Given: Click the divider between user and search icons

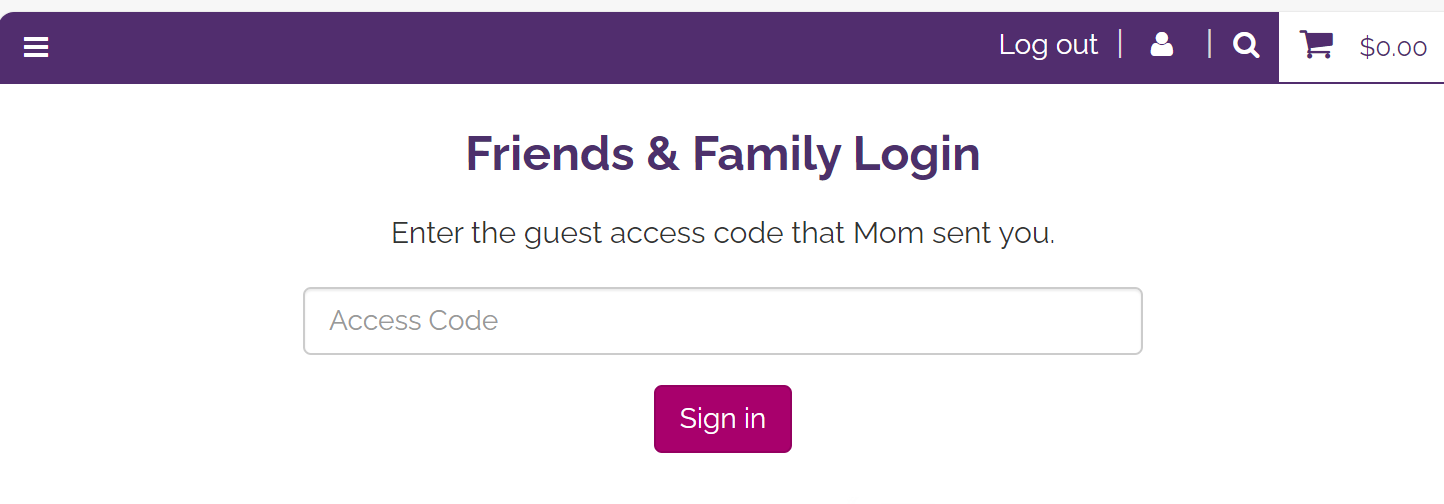Looking at the screenshot, I should pyautogui.click(x=1209, y=44).
